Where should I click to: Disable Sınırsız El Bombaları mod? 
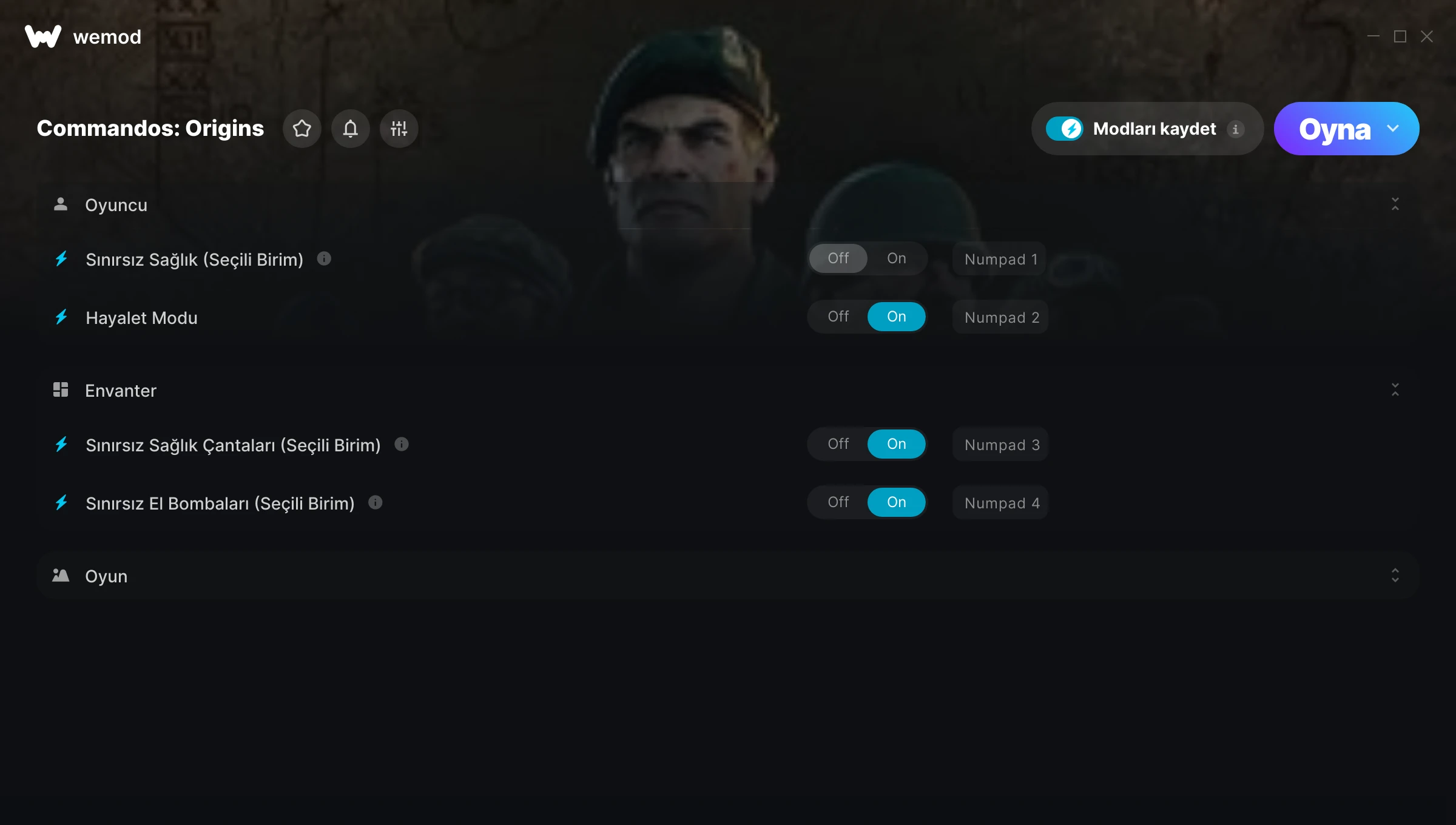pyautogui.click(x=838, y=502)
